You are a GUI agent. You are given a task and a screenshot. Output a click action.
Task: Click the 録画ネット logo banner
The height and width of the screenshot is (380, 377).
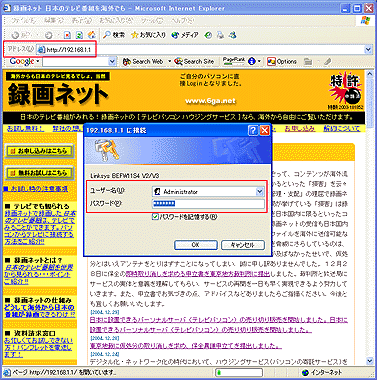point(58,94)
